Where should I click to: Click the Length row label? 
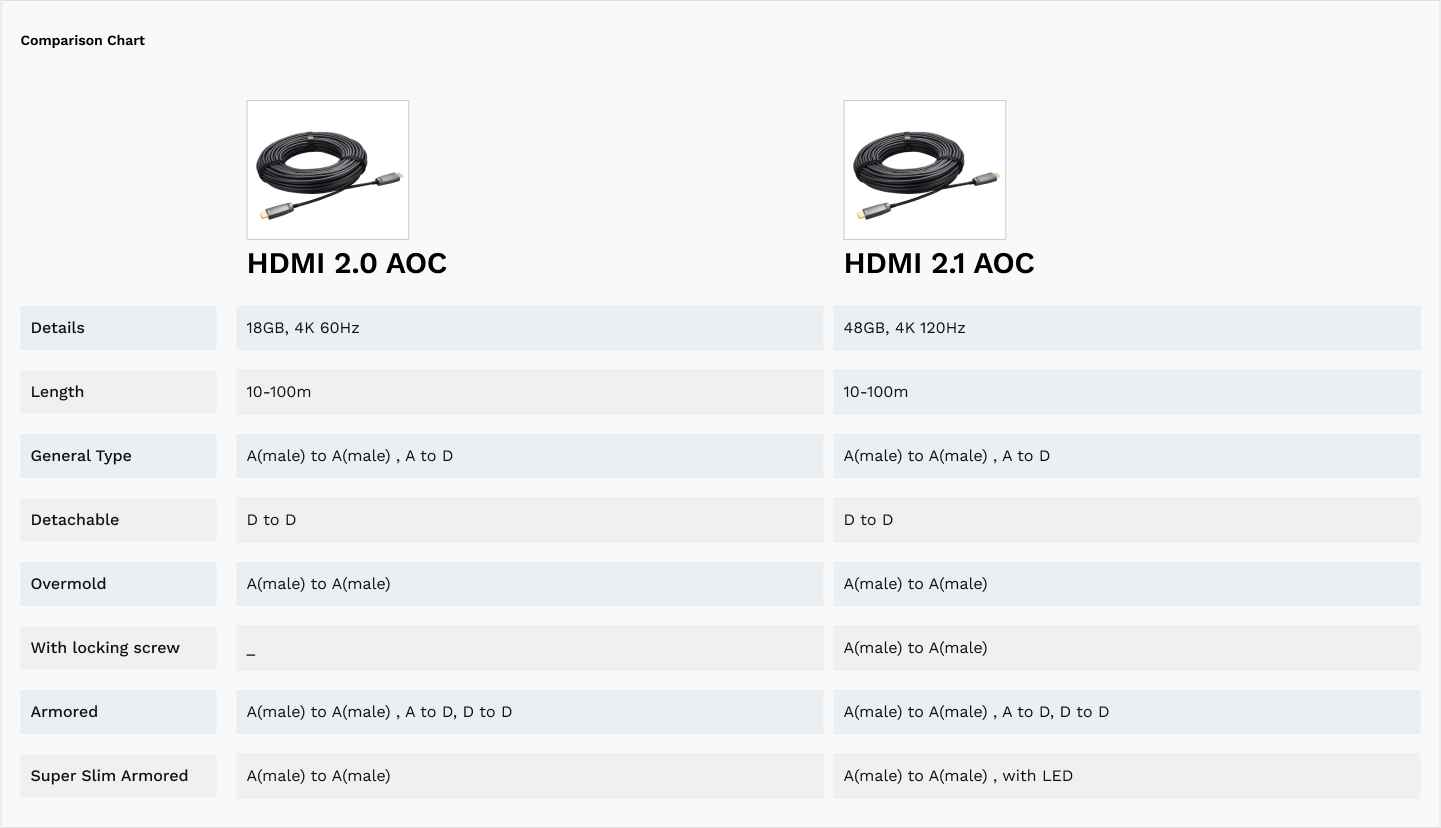pos(57,392)
